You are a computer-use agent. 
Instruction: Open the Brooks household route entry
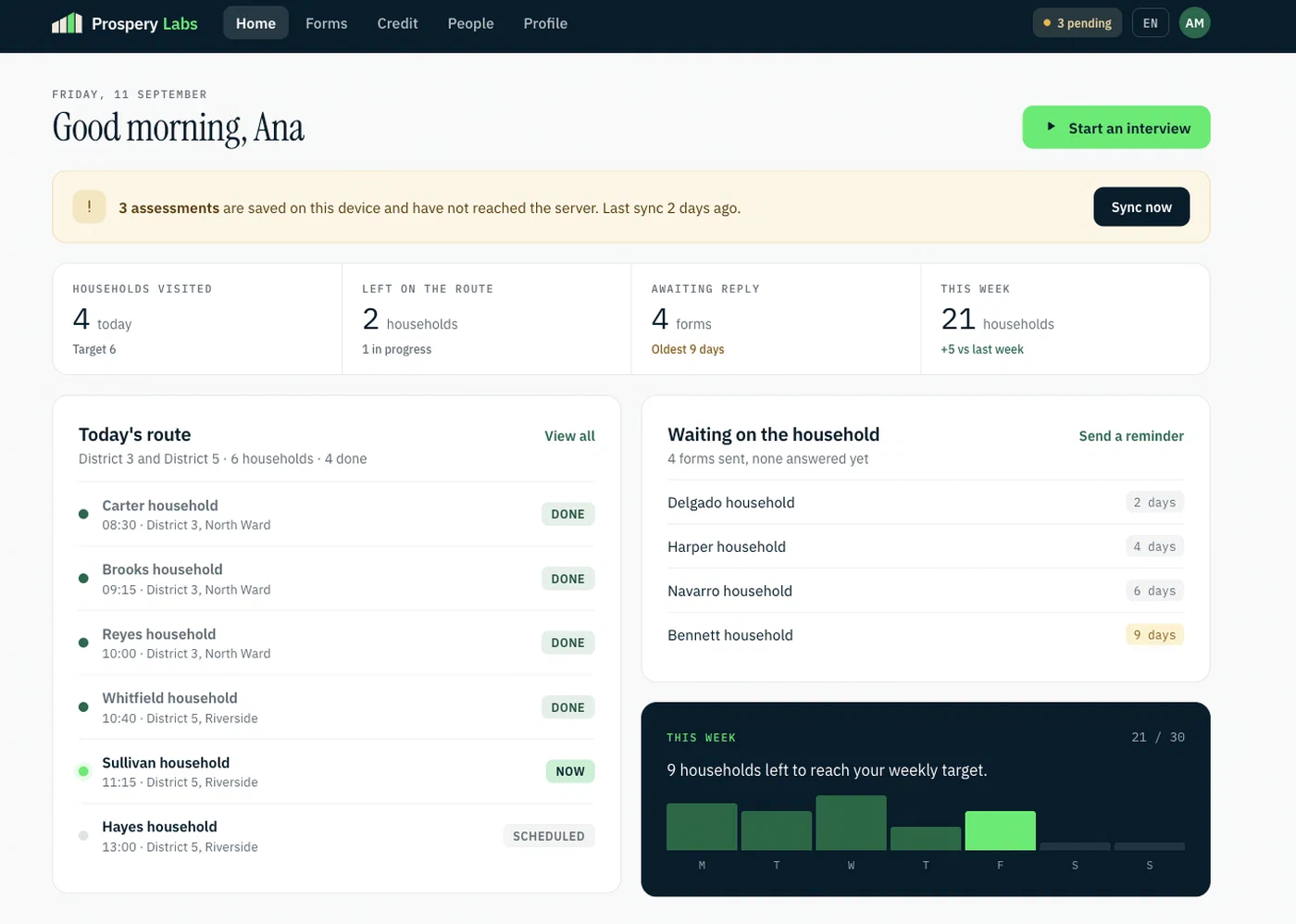point(337,579)
